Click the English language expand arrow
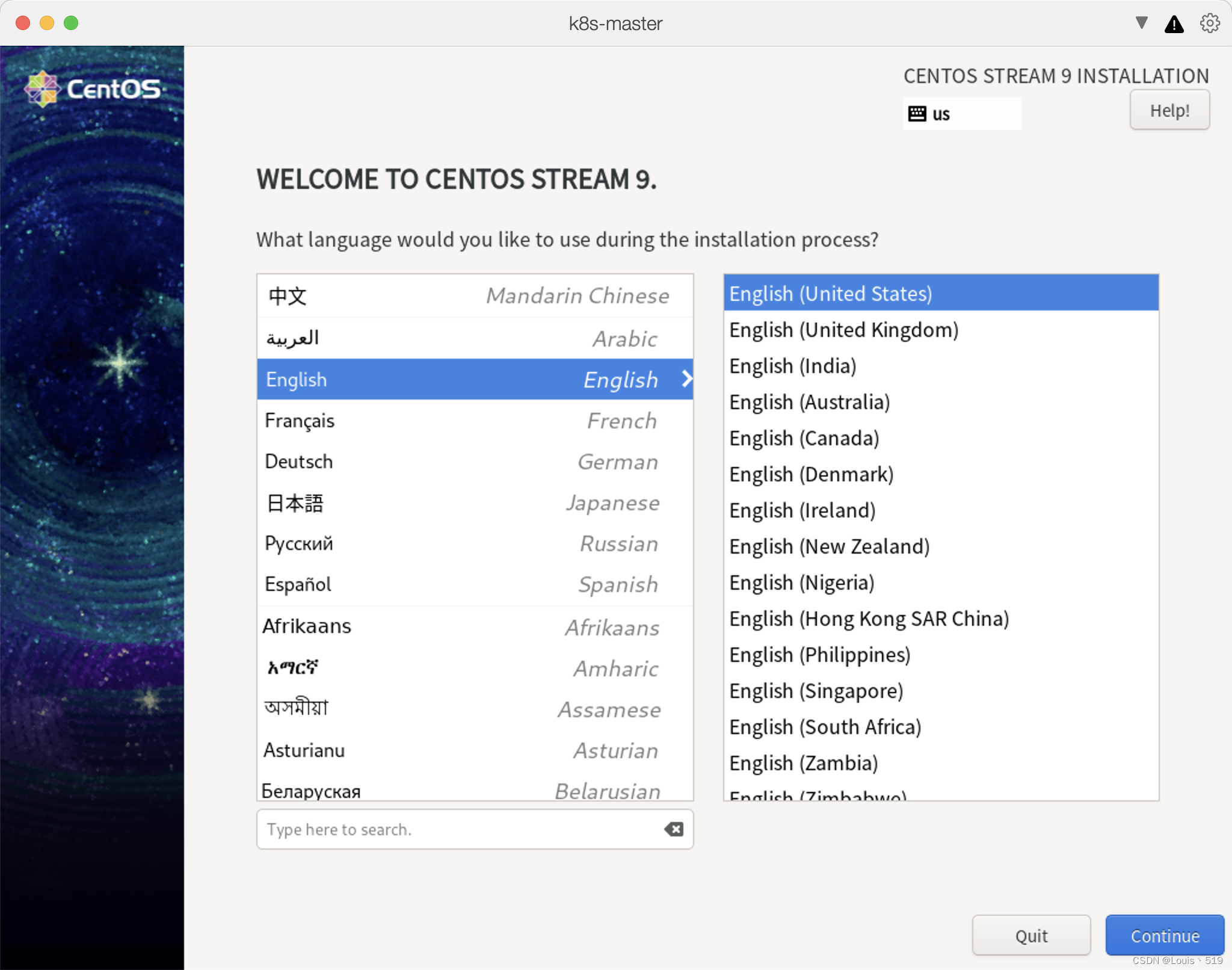The height and width of the screenshot is (970, 1232). (x=688, y=378)
